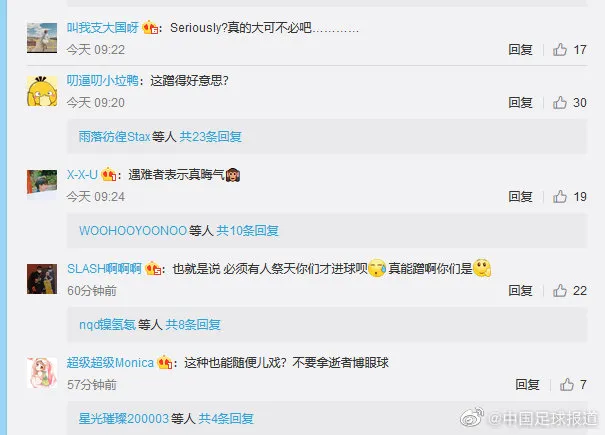Expand the 共10条回复 replies
Screen dimensions: 605x435
coord(247,231)
